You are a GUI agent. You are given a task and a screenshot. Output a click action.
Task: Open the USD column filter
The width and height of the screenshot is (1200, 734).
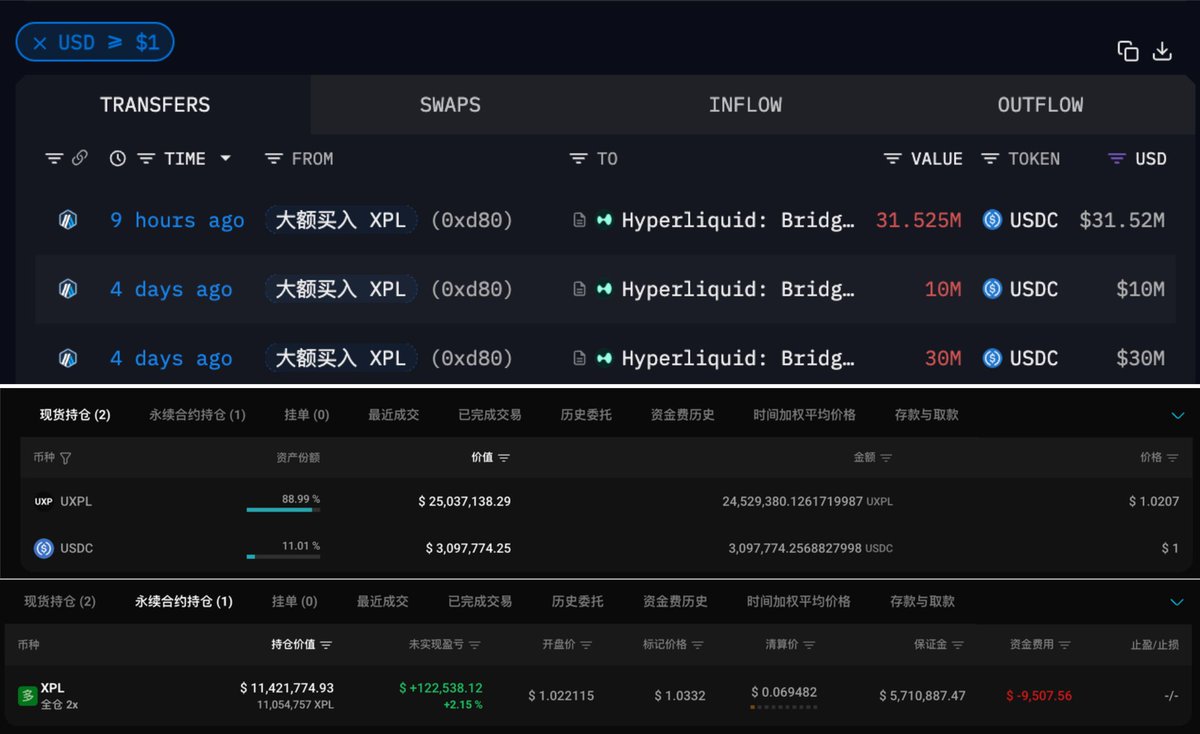pyautogui.click(x=1118, y=158)
